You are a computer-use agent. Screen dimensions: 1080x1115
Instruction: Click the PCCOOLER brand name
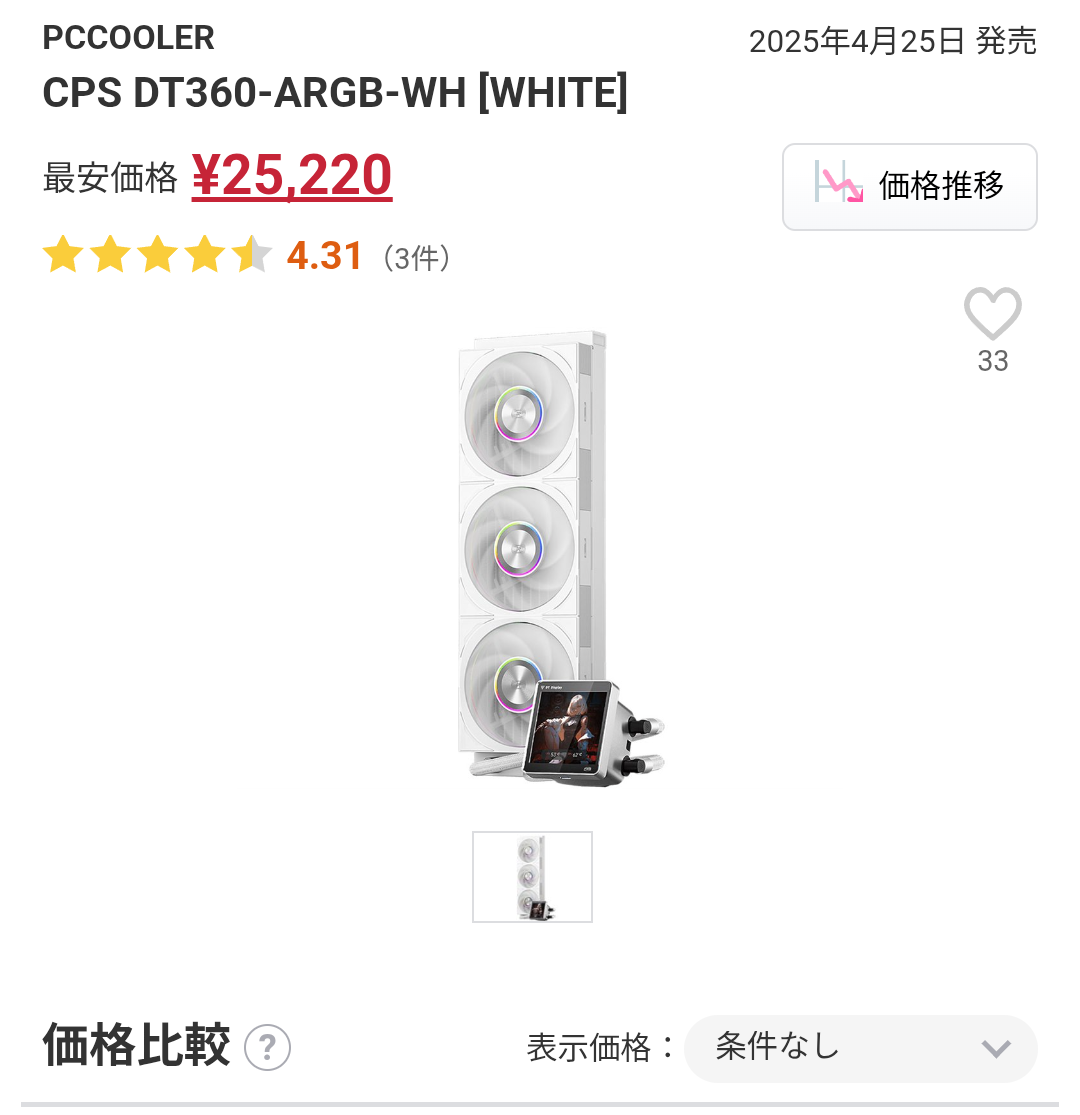128,38
